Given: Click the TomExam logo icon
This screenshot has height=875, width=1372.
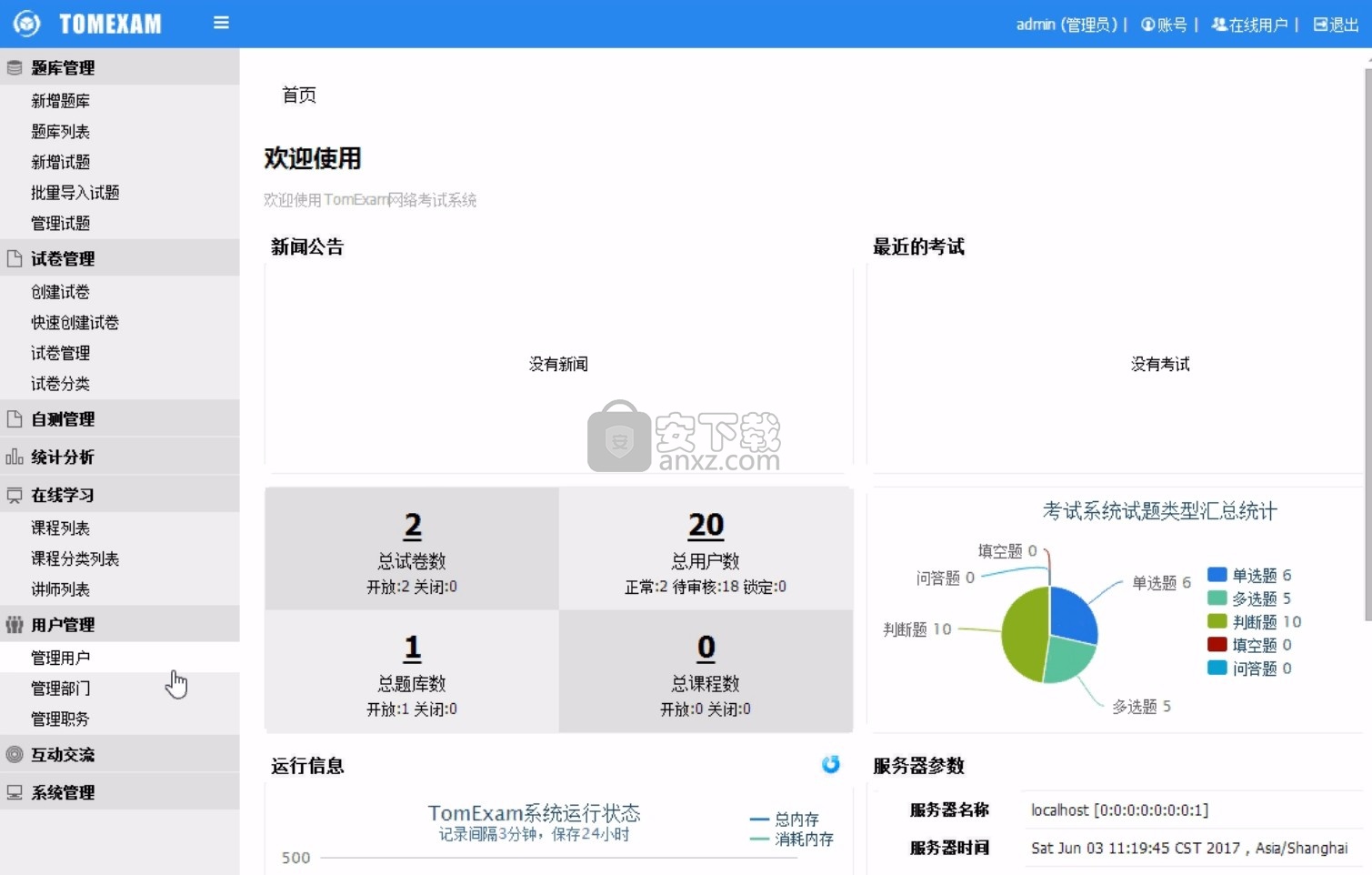Looking at the screenshot, I should (27, 24).
